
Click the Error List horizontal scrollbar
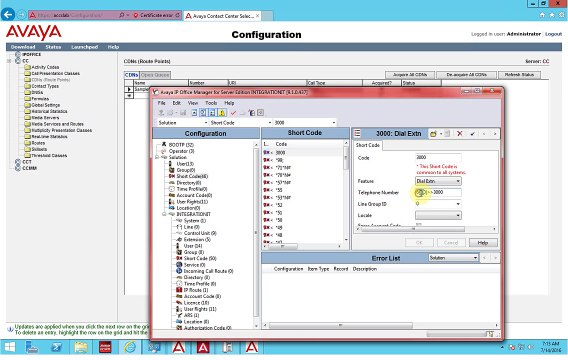pos(380,325)
